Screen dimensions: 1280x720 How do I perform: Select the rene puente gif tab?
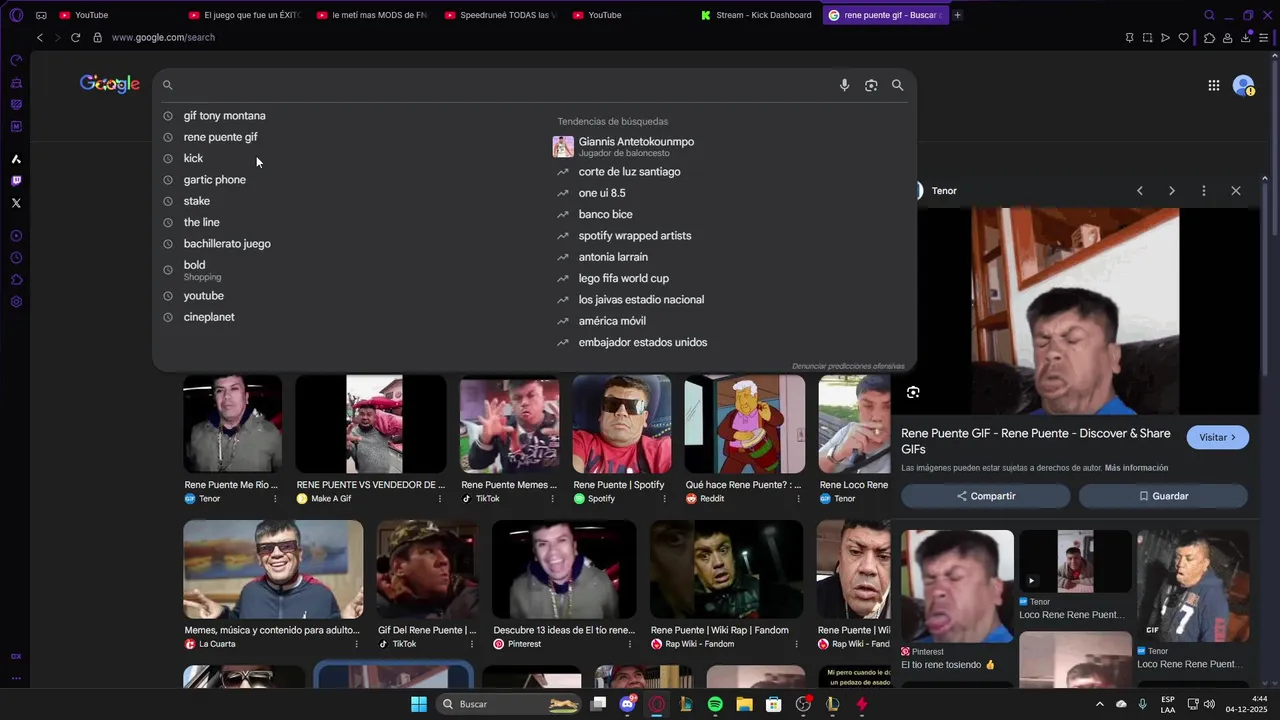[885, 15]
